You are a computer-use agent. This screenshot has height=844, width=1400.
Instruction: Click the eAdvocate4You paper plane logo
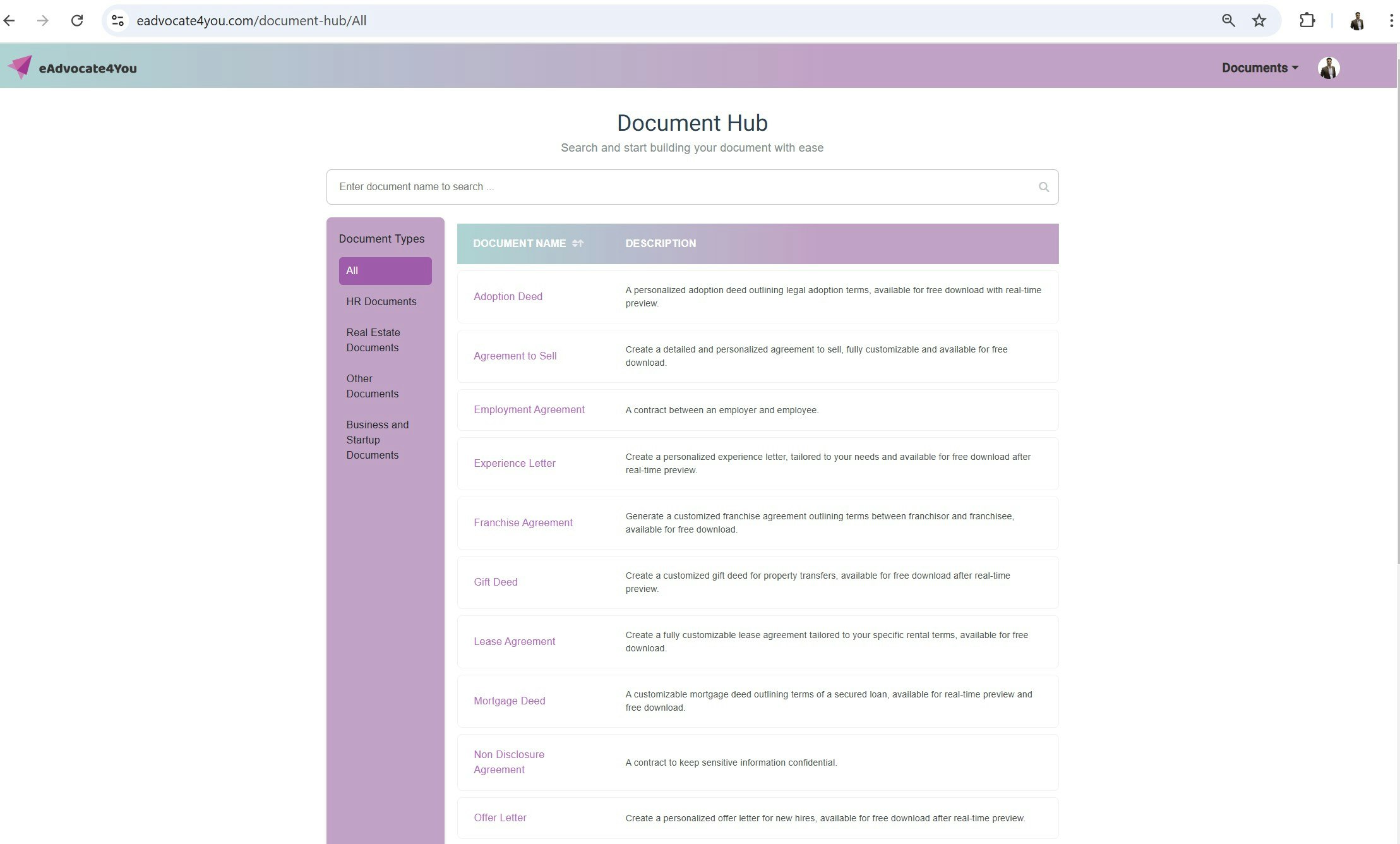click(x=20, y=67)
